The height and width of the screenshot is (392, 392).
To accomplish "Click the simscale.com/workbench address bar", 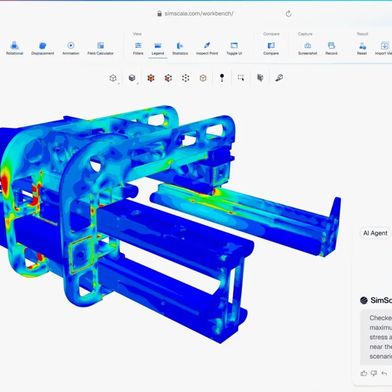I will click(x=199, y=14).
